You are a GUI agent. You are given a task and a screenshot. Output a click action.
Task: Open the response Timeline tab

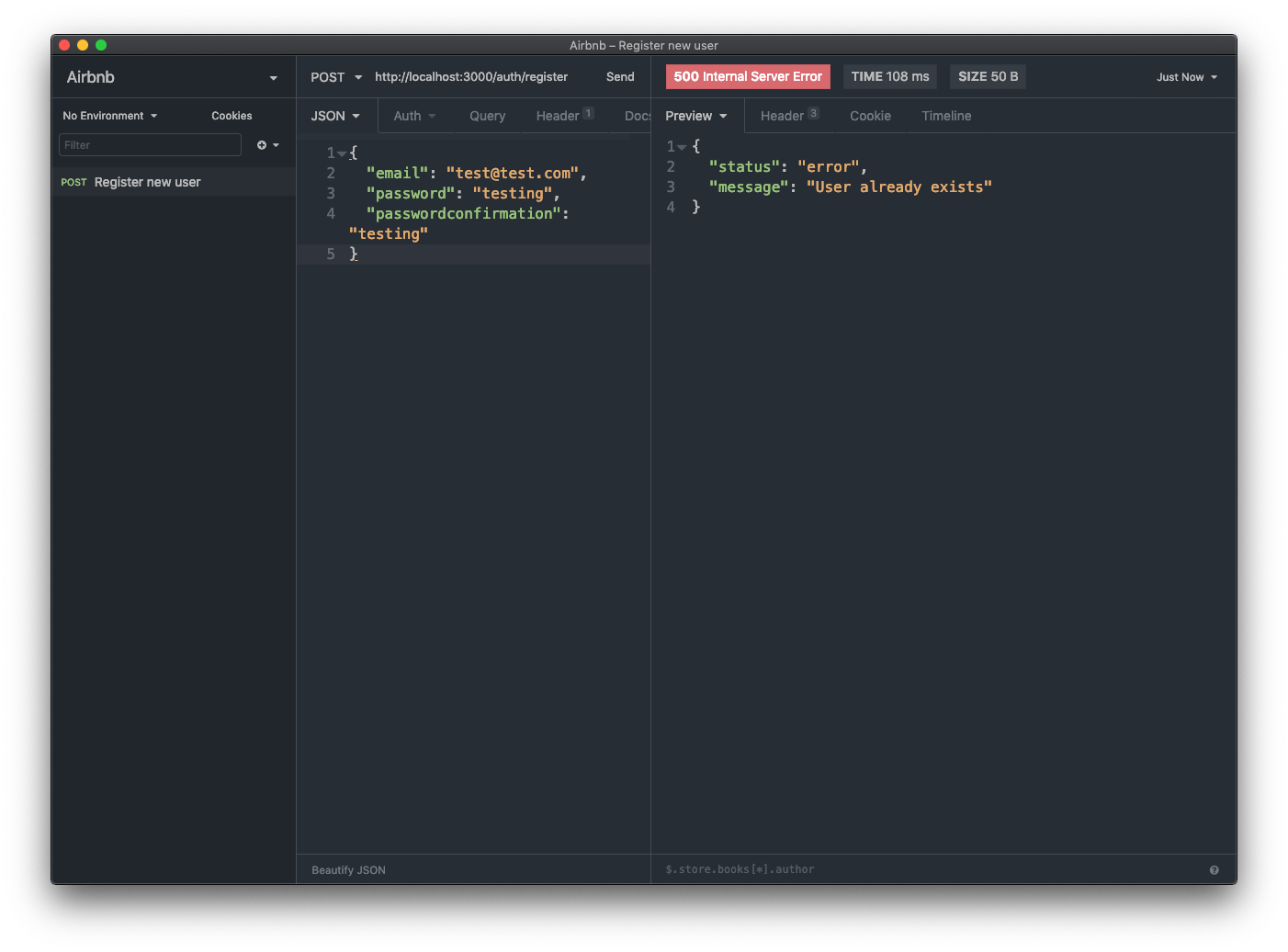(946, 116)
